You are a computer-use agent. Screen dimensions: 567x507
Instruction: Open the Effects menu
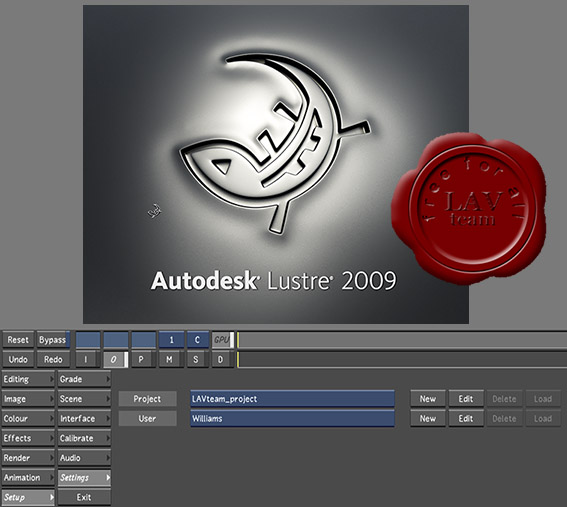28,438
